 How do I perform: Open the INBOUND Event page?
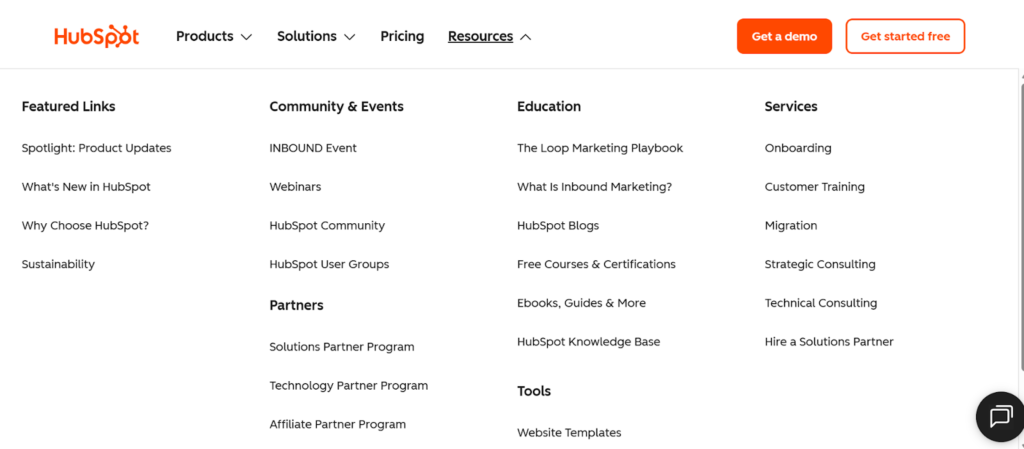(x=313, y=148)
